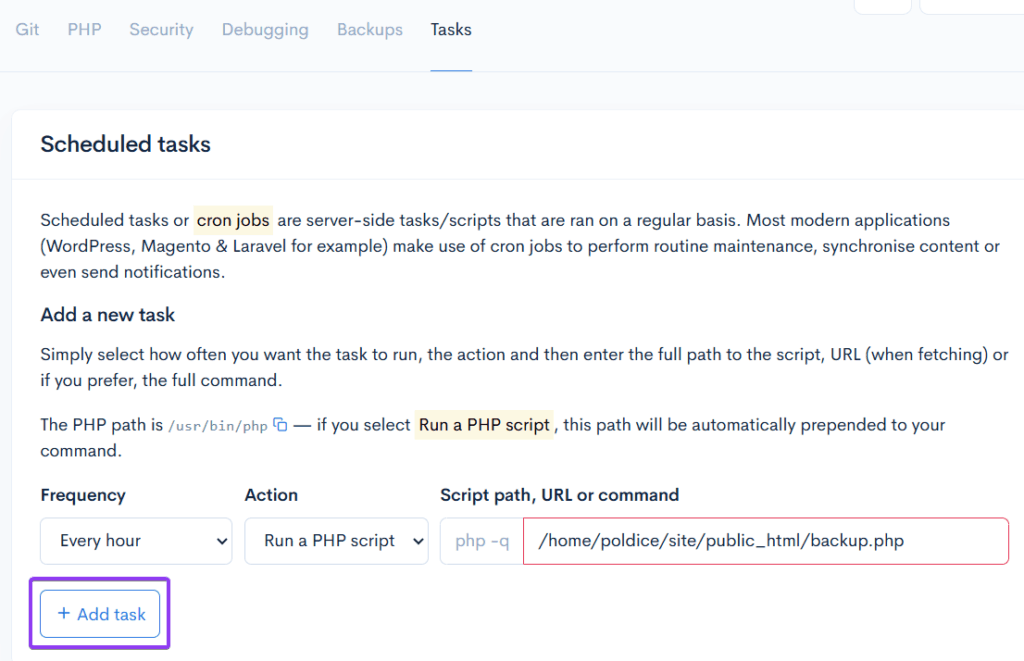Switch to the Git tab
This screenshot has width=1024, height=661.
click(x=27, y=29)
